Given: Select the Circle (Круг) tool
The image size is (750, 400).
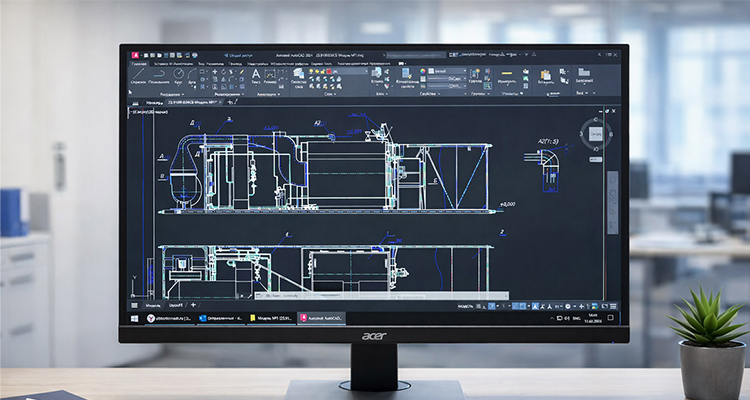Looking at the screenshot, I should click(x=179, y=76).
